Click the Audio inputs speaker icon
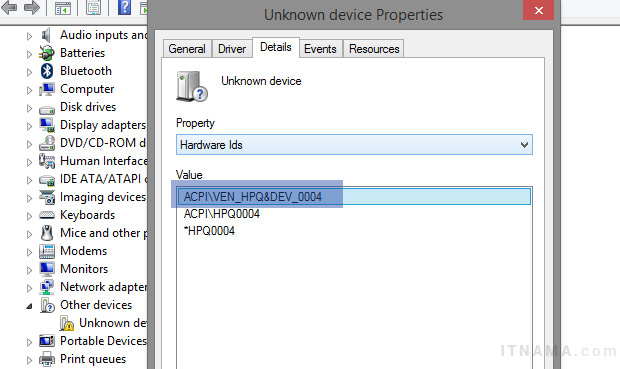 pyautogui.click(x=47, y=35)
